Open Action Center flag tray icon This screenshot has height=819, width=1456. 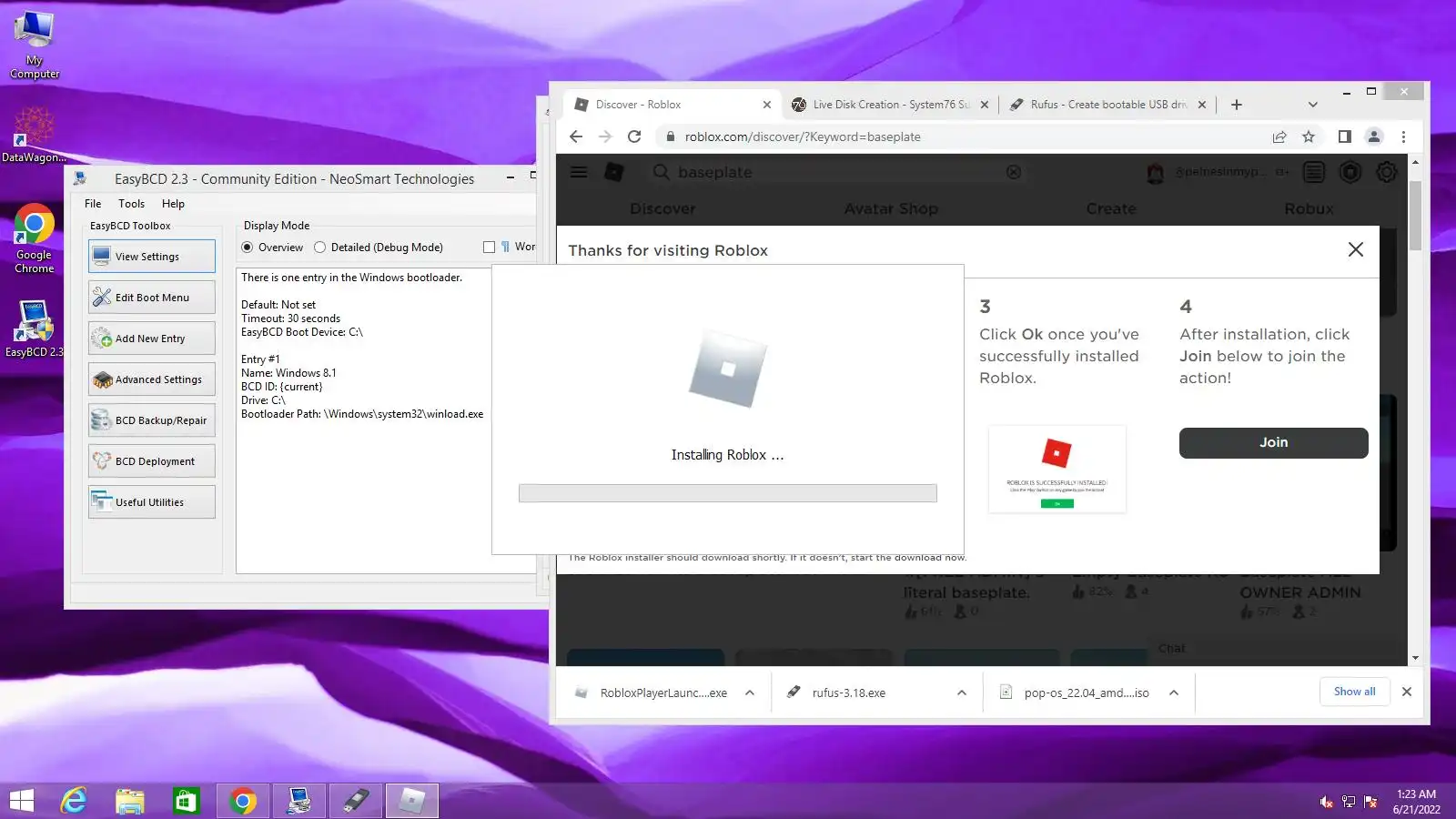1370,802
